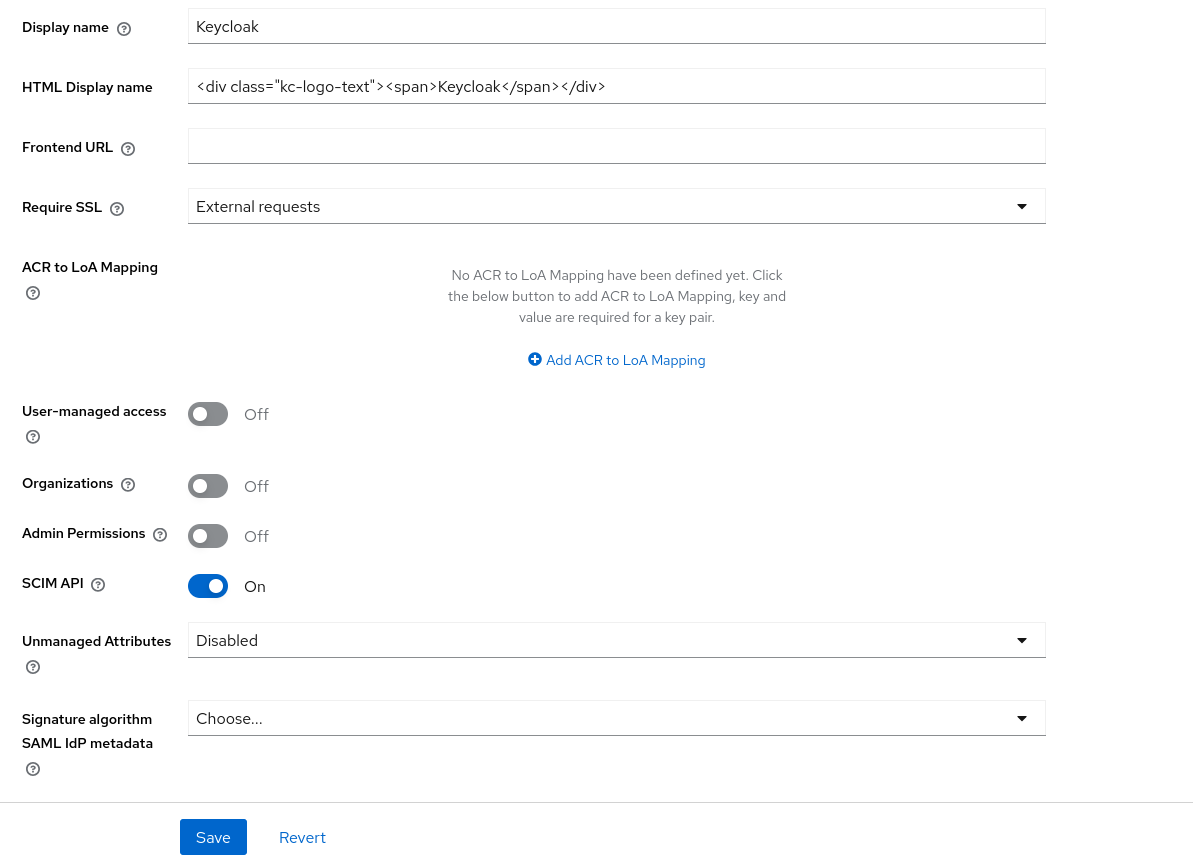Open help icon under ACR to LoA Mapping

click(x=33, y=293)
